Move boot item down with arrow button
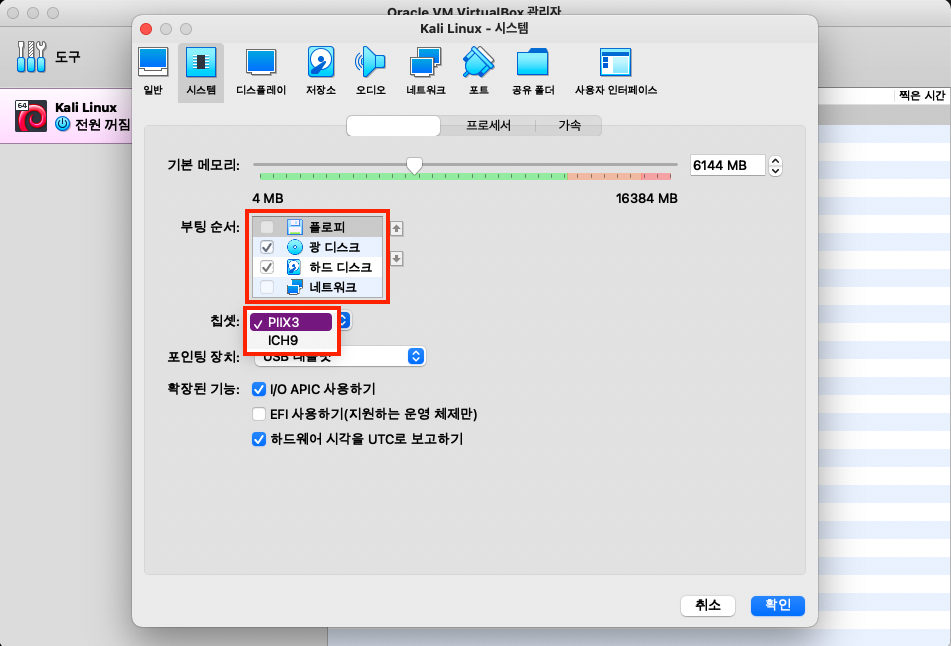The width and height of the screenshot is (951, 646). point(397,258)
